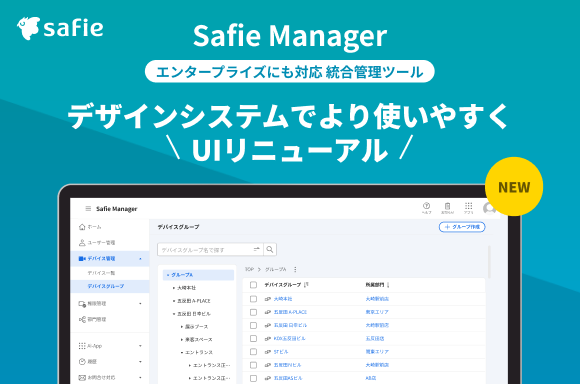Expand the AI-App sidebar section arrow

click(140, 346)
